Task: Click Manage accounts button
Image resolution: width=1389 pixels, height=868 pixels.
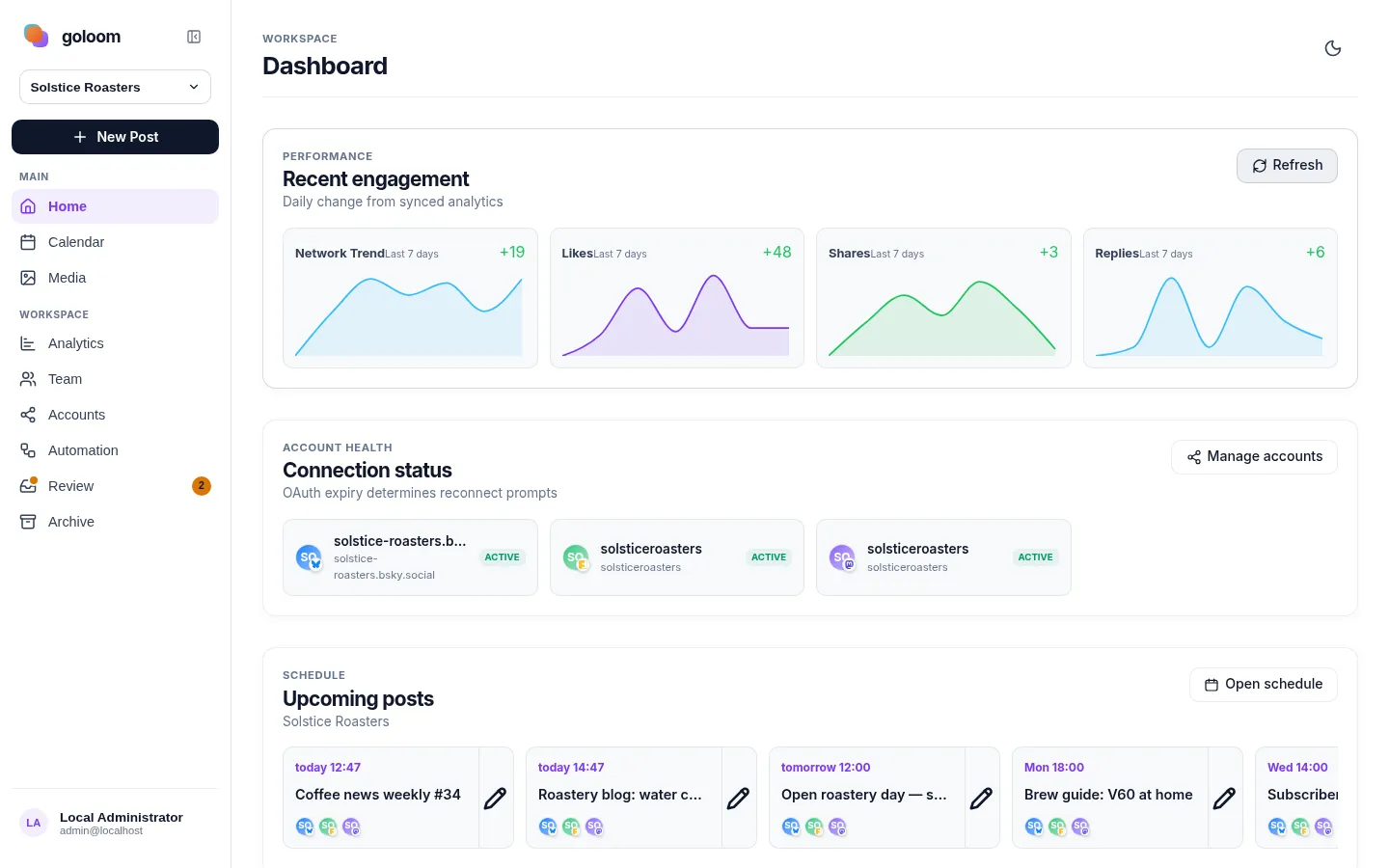Action: click(1254, 457)
